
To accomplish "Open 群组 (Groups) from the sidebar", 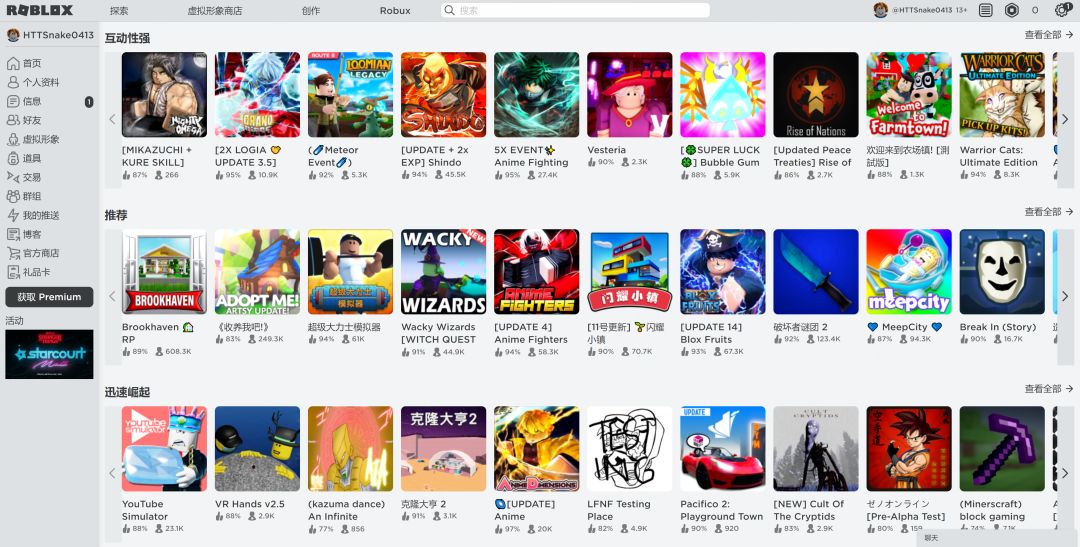I will [31, 196].
